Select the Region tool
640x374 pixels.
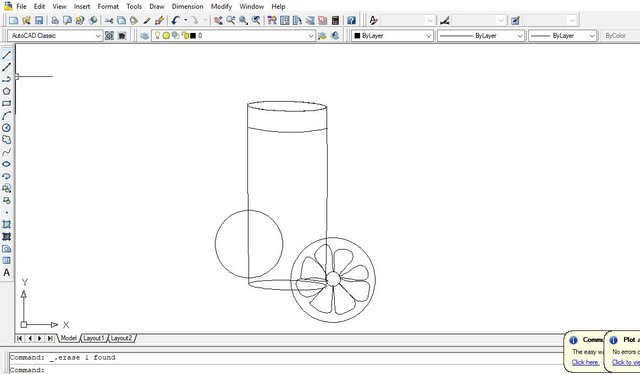pos(7,249)
